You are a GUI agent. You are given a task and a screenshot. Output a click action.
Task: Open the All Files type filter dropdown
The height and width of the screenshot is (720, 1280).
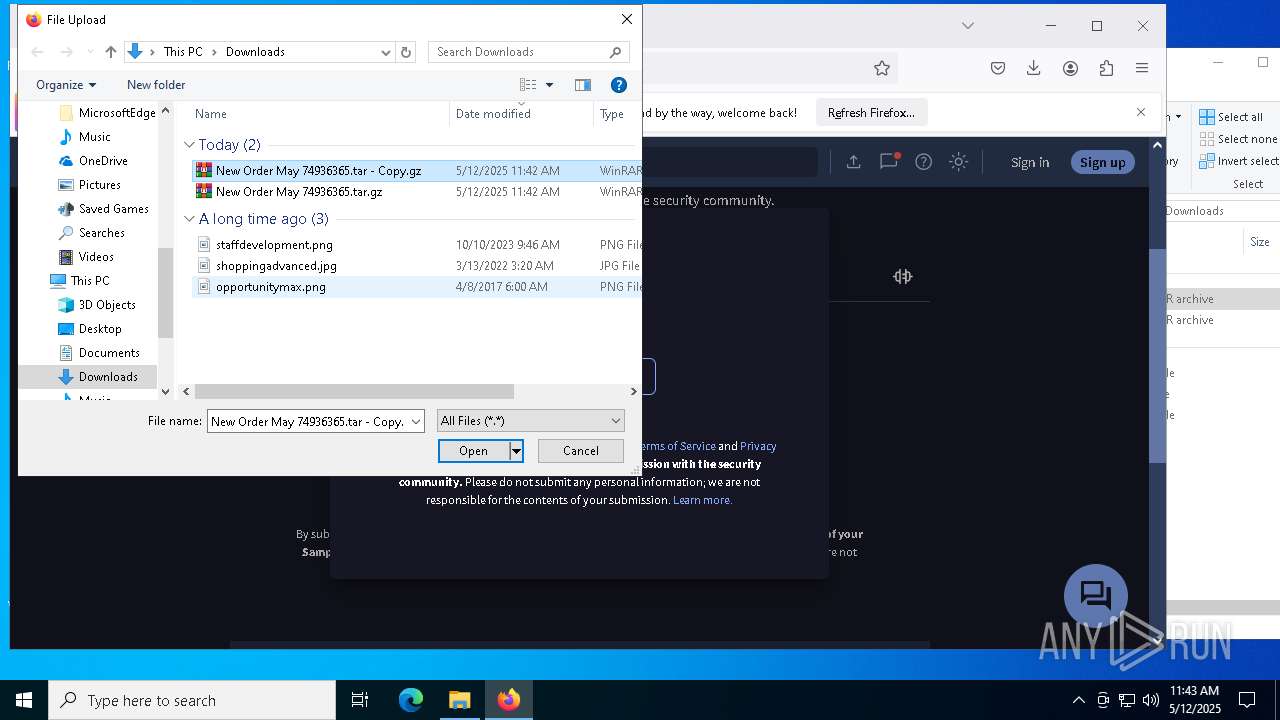pyautogui.click(x=531, y=422)
